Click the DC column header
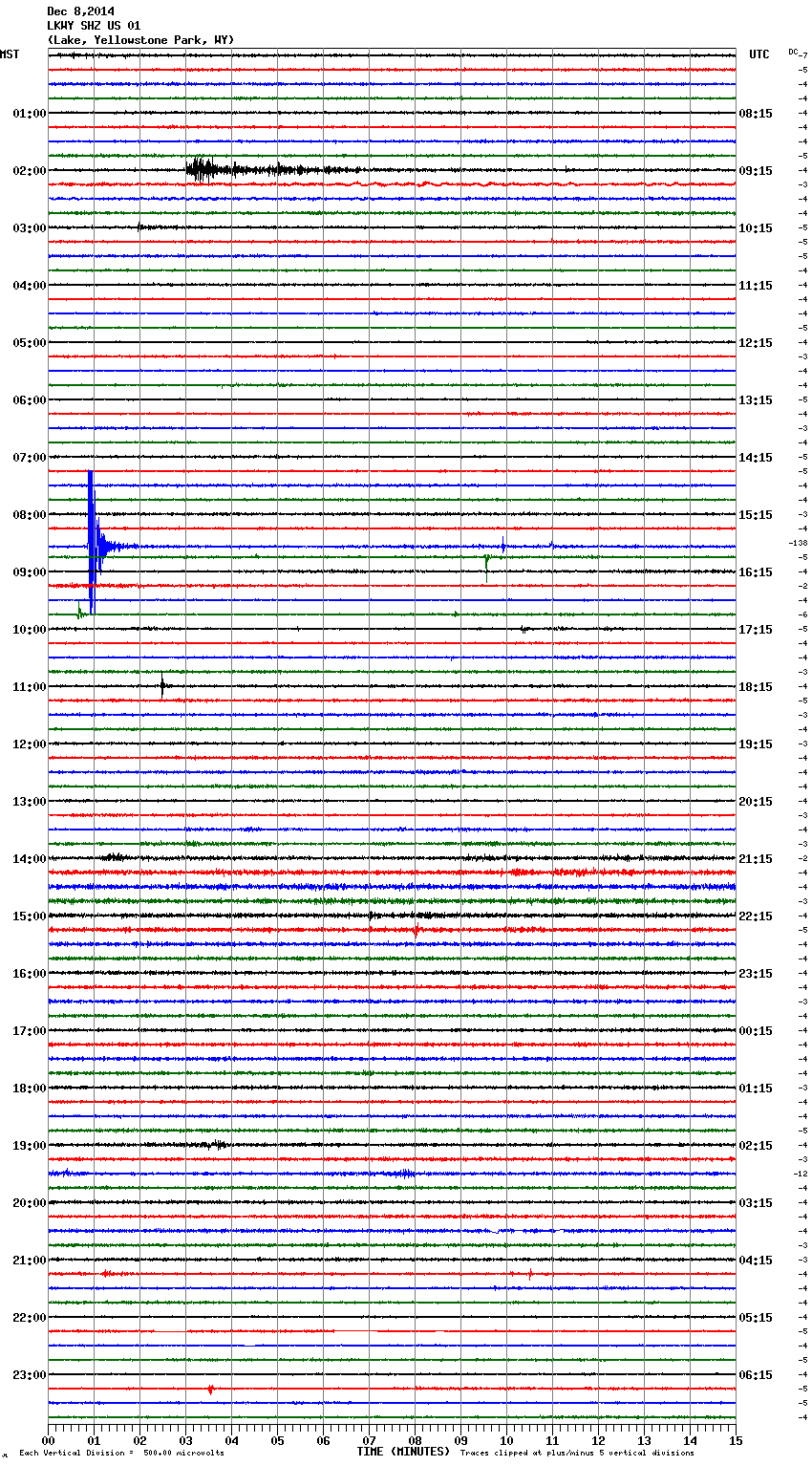The width and height of the screenshot is (812, 1466). pos(793,52)
